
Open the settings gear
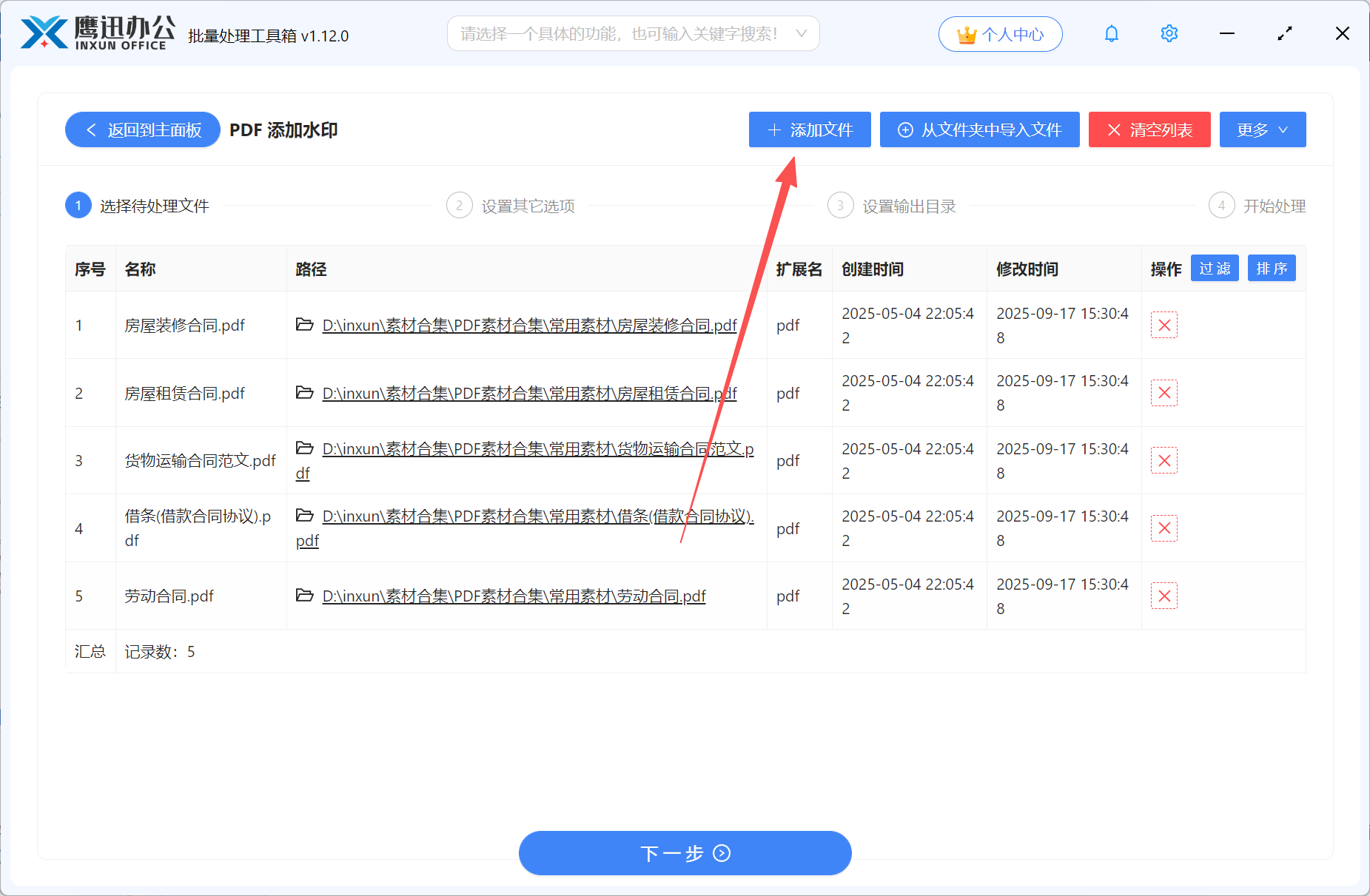1168,33
